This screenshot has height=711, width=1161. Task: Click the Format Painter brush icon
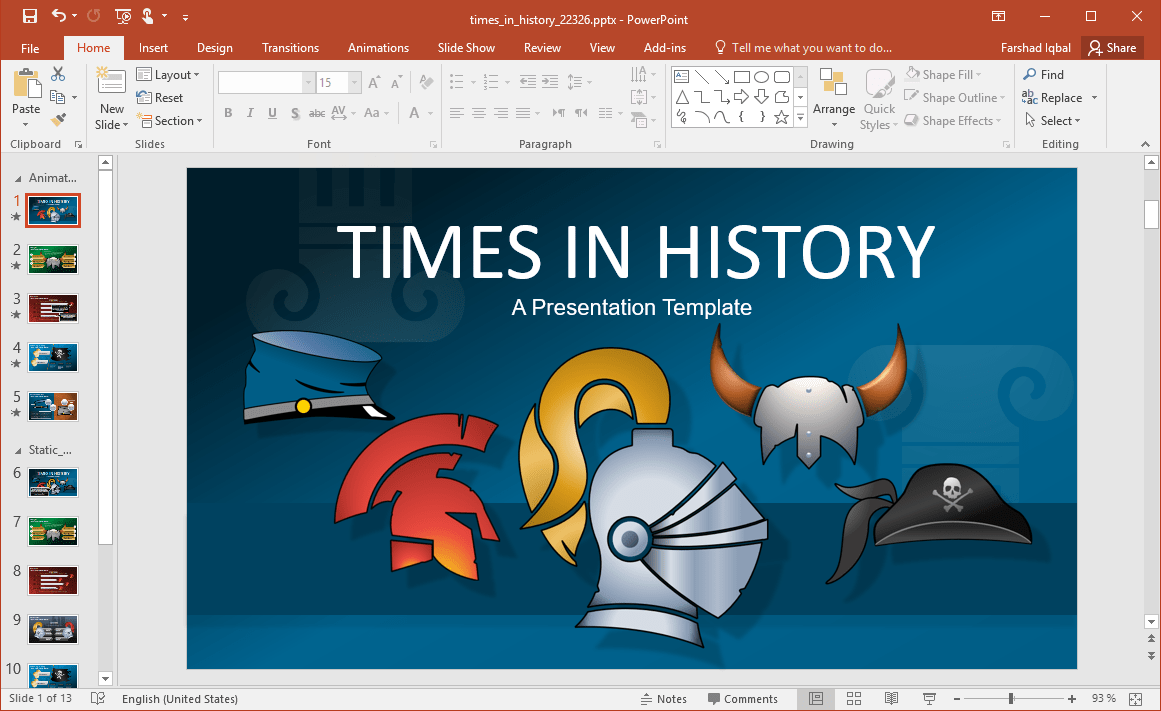coord(58,120)
